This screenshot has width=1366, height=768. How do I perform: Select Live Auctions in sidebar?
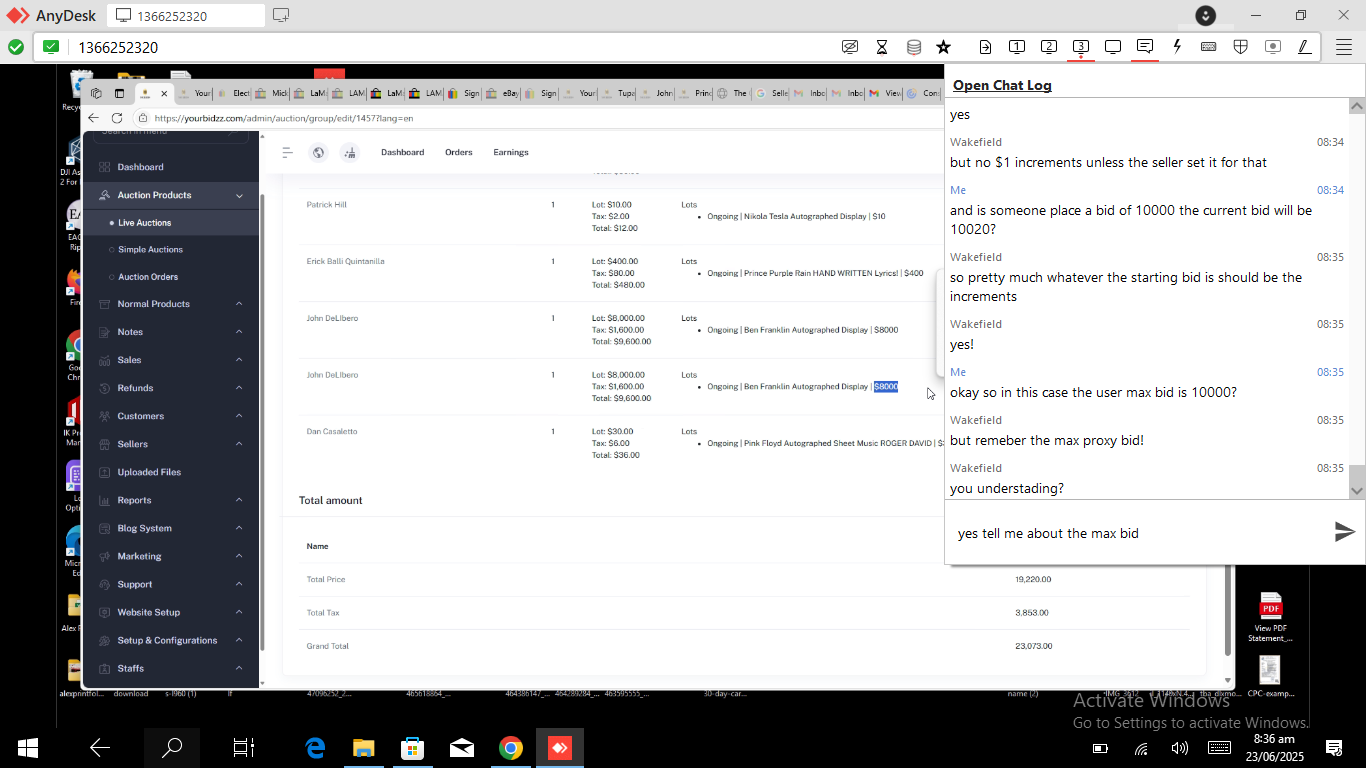tap(145, 223)
